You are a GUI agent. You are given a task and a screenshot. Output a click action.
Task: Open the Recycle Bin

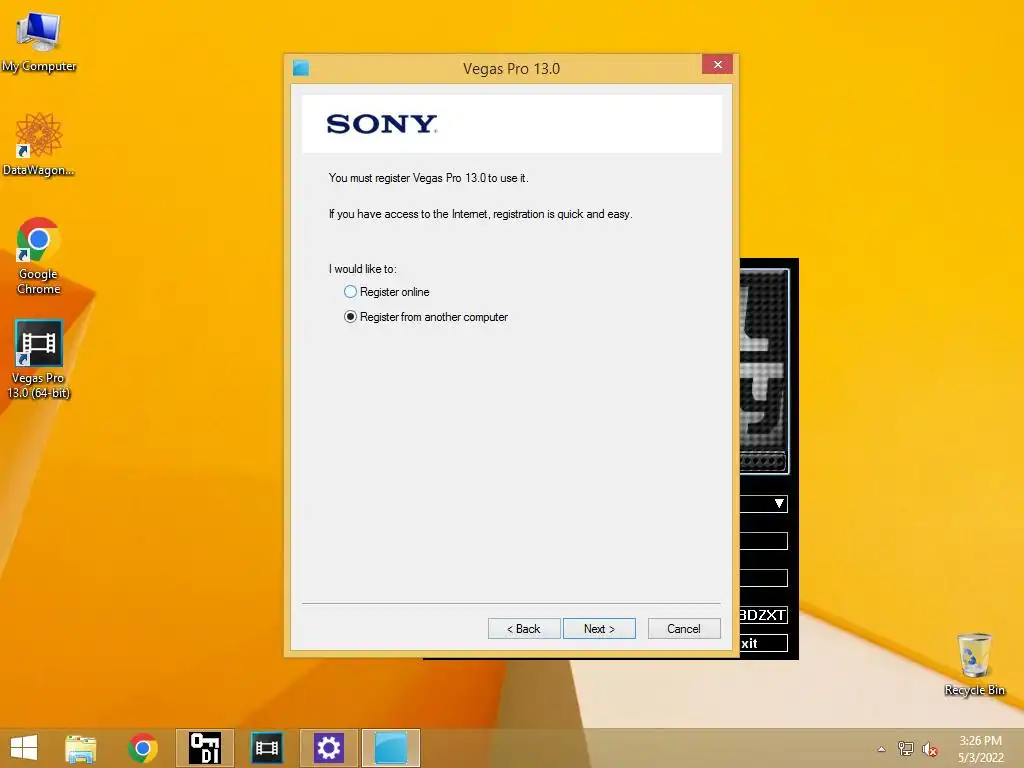[x=974, y=664]
